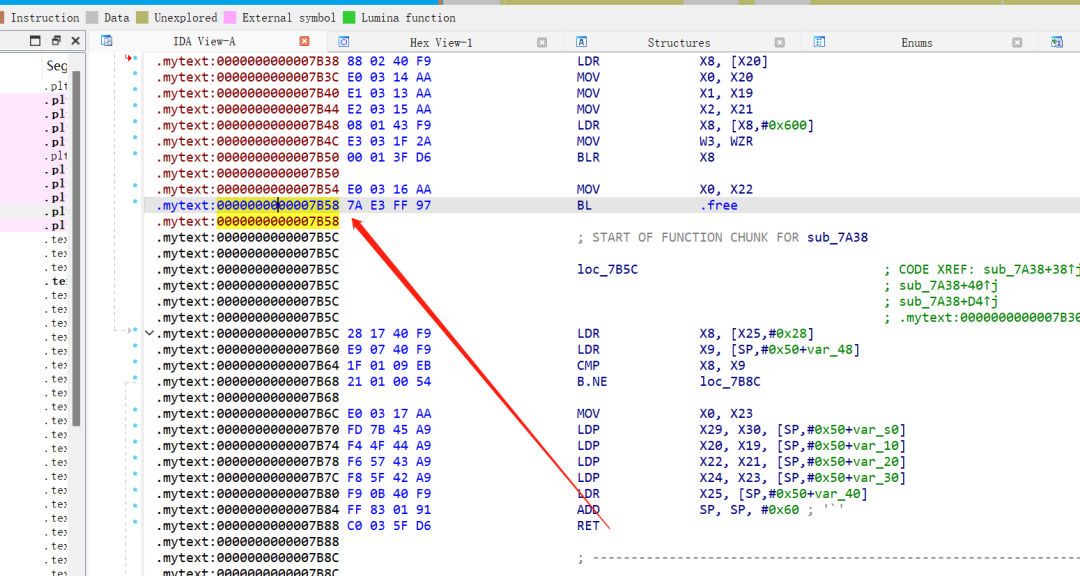Image resolution: width=1080 pixels, height=576 pixels.
Task: Collapse the function chunk chevron at loc_7B5C
Action: pyautogui.click(x=149, y=333)
